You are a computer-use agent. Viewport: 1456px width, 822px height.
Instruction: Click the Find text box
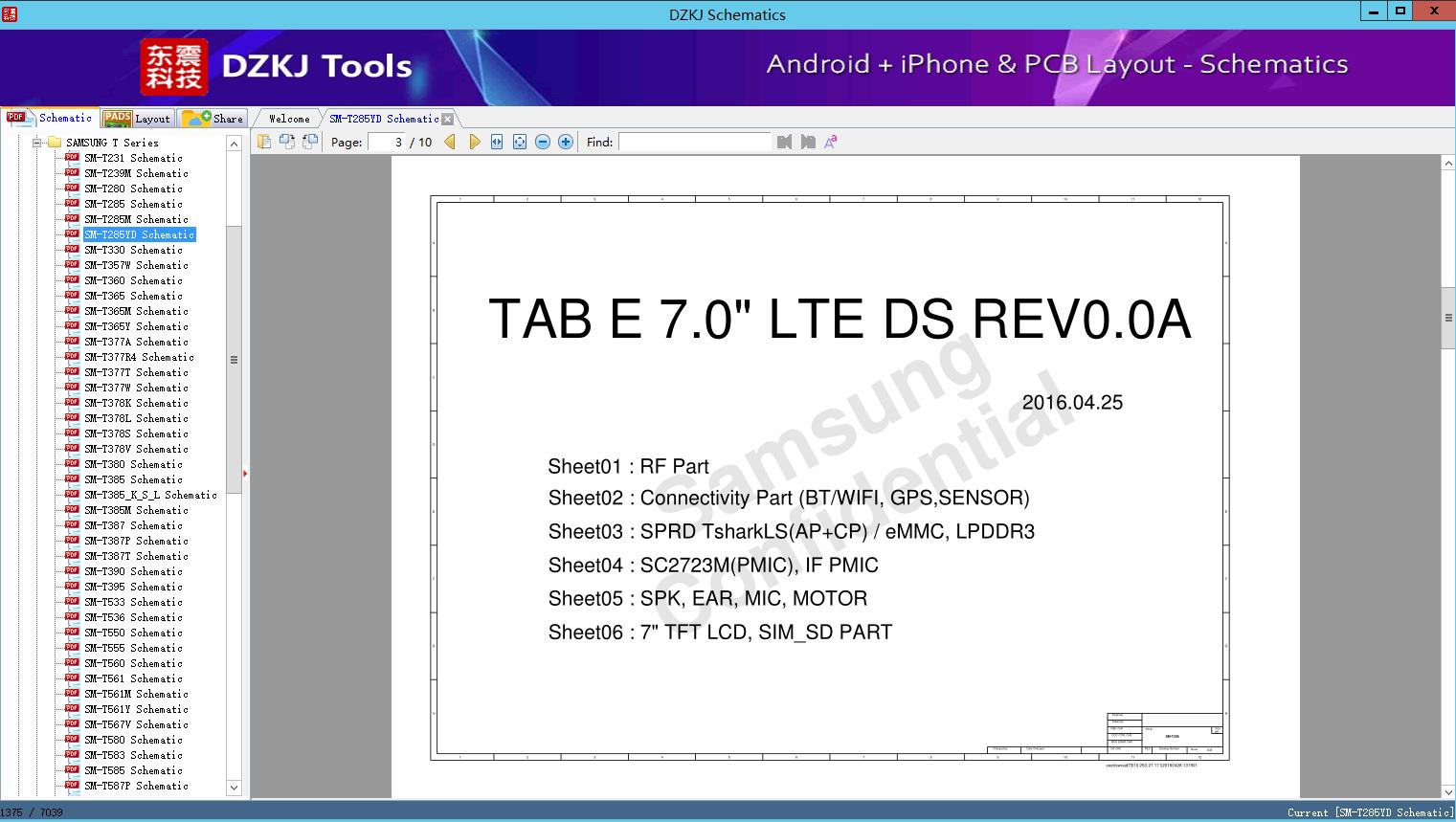click(x=695, y=142)
